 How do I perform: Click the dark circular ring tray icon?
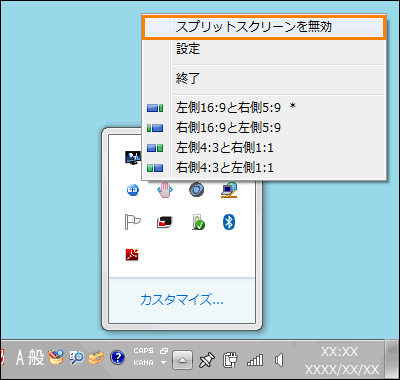click(x=197, y=190)
